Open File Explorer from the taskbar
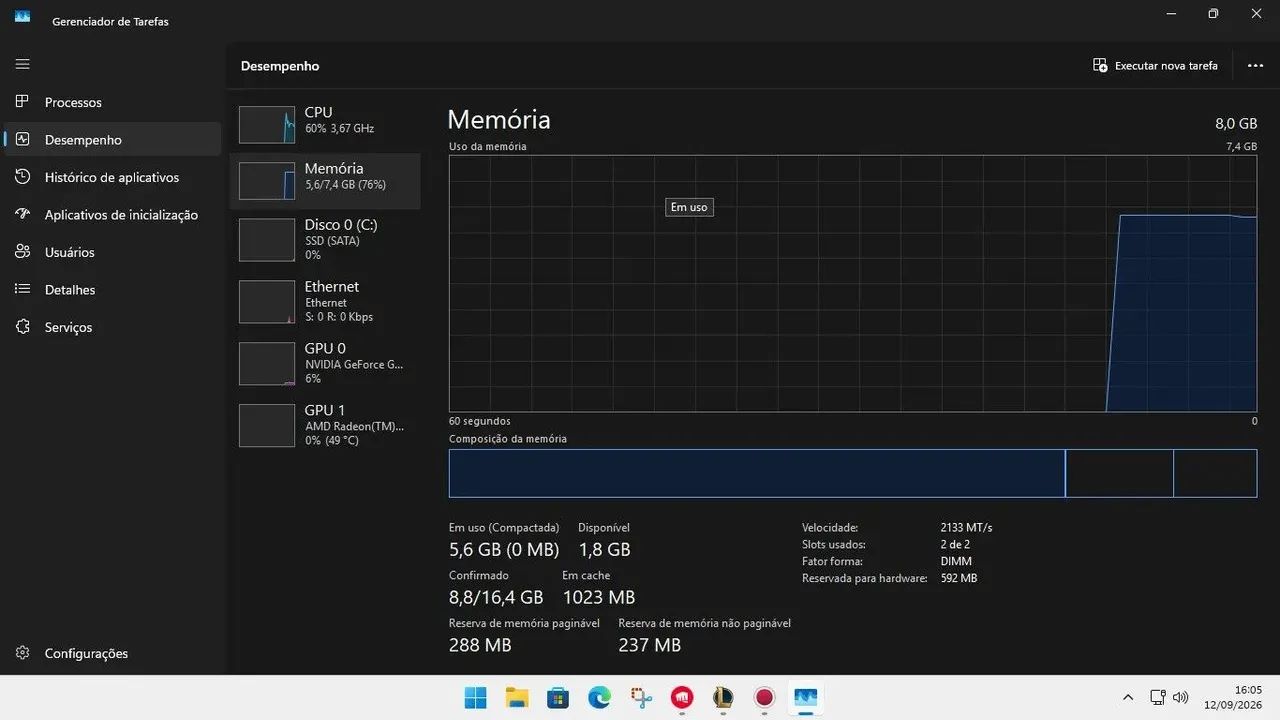1280x720 pixels. pos(517,697)
